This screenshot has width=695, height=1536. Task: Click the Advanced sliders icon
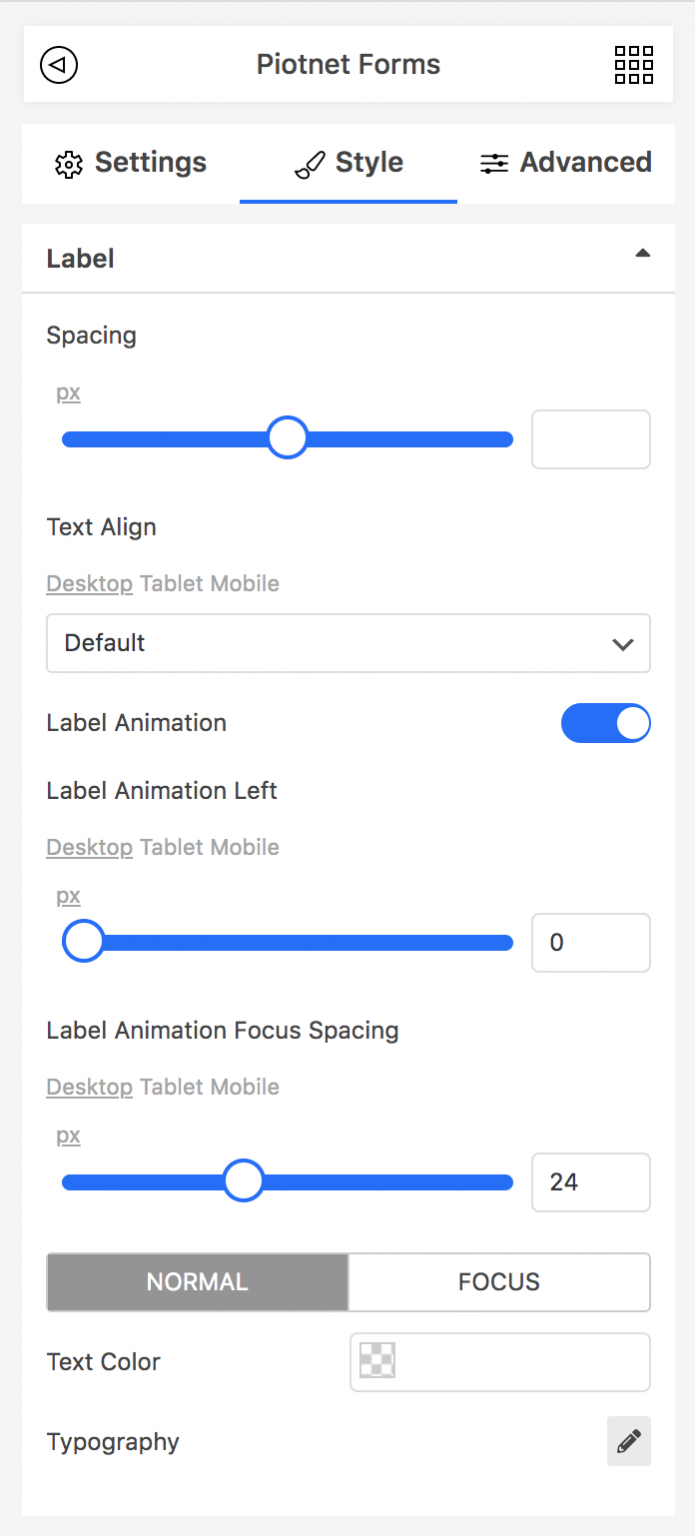point(494,162)
